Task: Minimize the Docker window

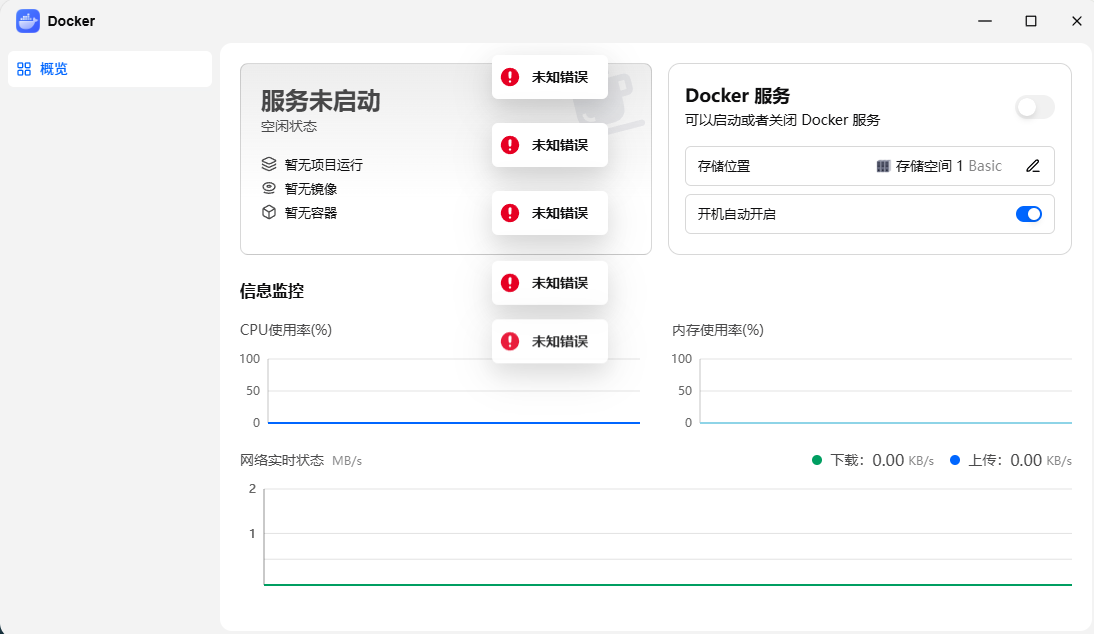Action: pos(984,21)
